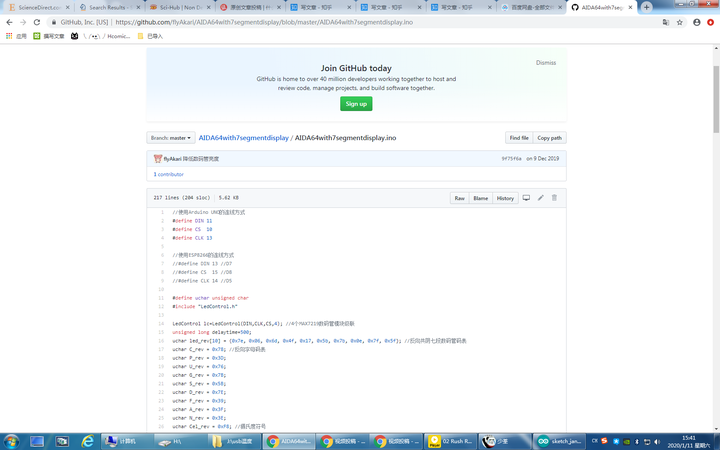The width and height of the screenshot is (720, 450).
Task: Dismiss the Join GitHub banner
Action: coord(546,62)
